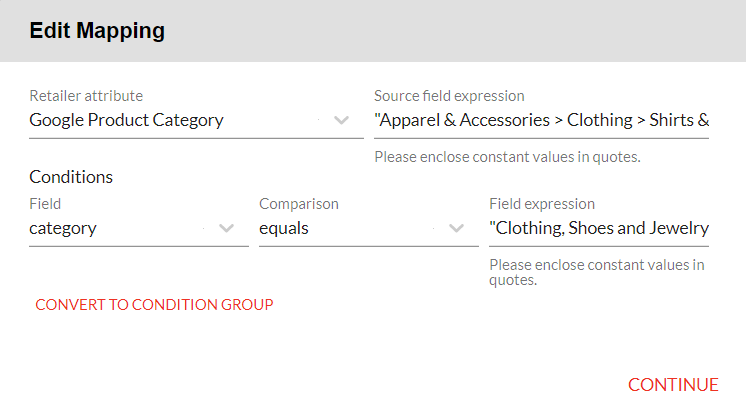Click the Conditions section heading

click(71, 177)
